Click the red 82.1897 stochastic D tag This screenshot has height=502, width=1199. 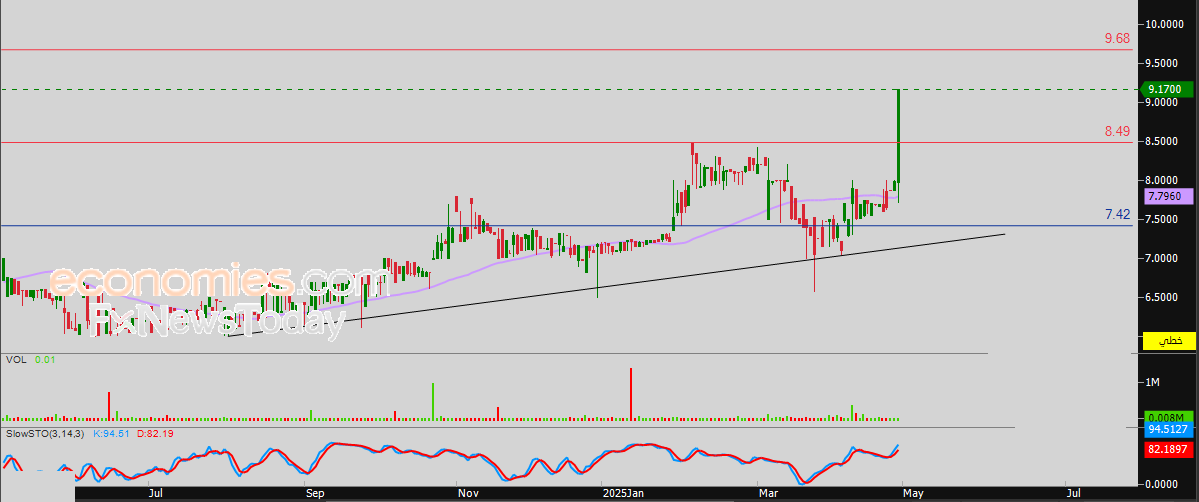point(1168,451)
